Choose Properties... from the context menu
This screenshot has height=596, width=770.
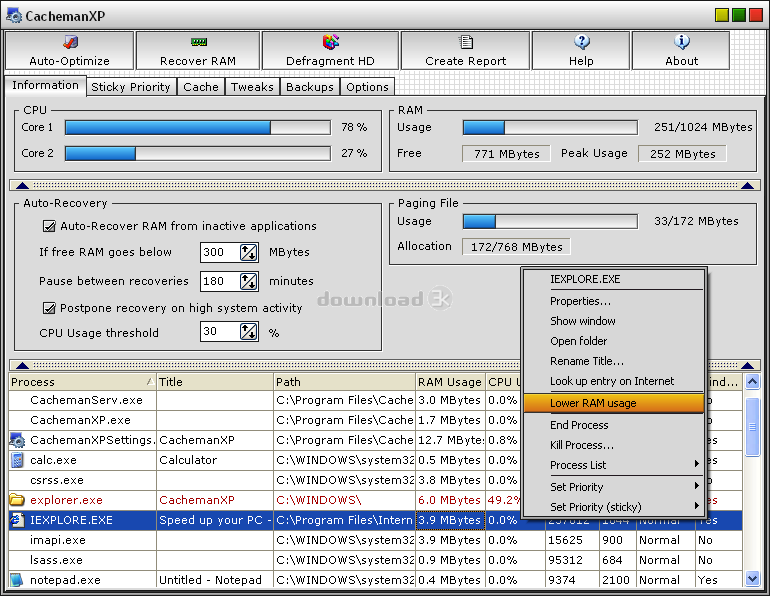(614, 301)
